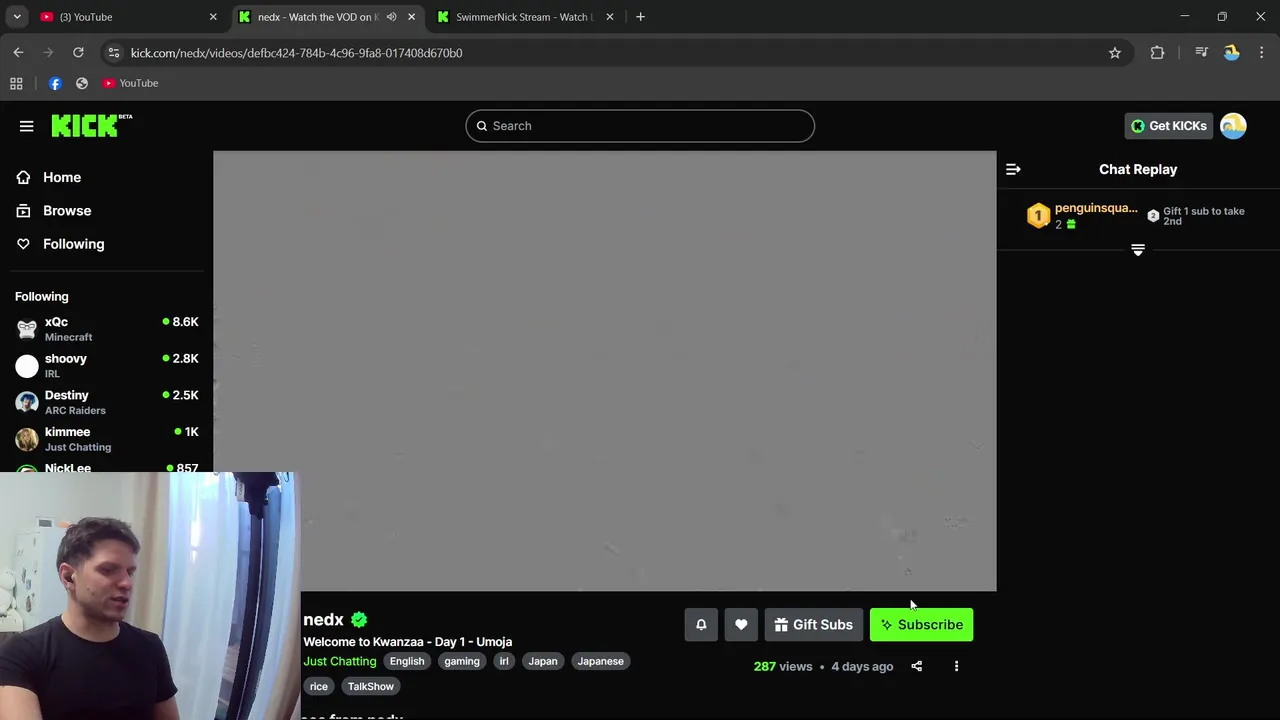Click the green Subscribe button
Image resolution: width=1280 pixels, height=720 pixels.
point(921,625)
